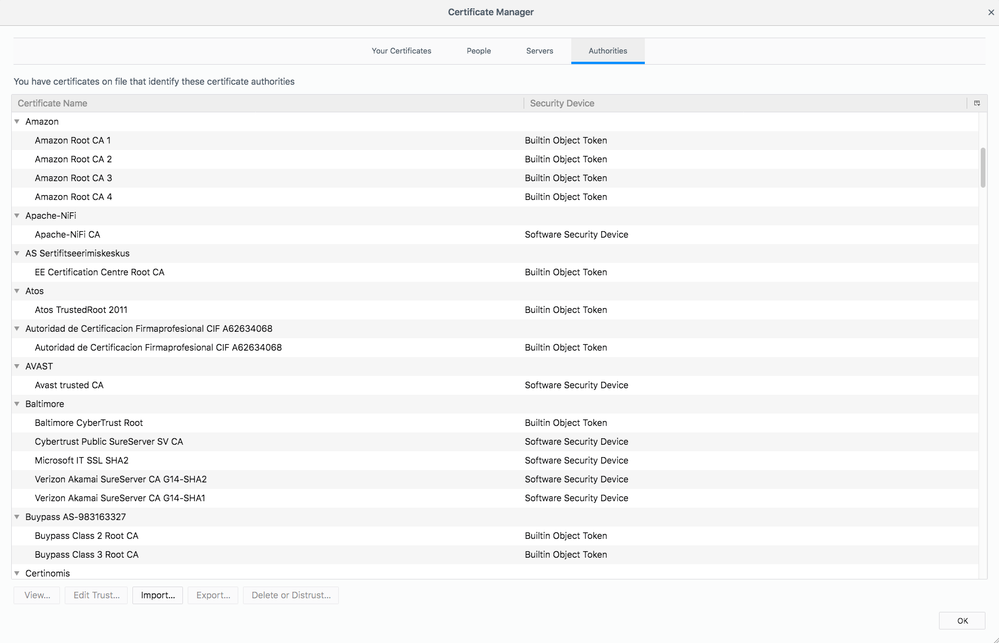Switch to the People tab

pos(478,51)
